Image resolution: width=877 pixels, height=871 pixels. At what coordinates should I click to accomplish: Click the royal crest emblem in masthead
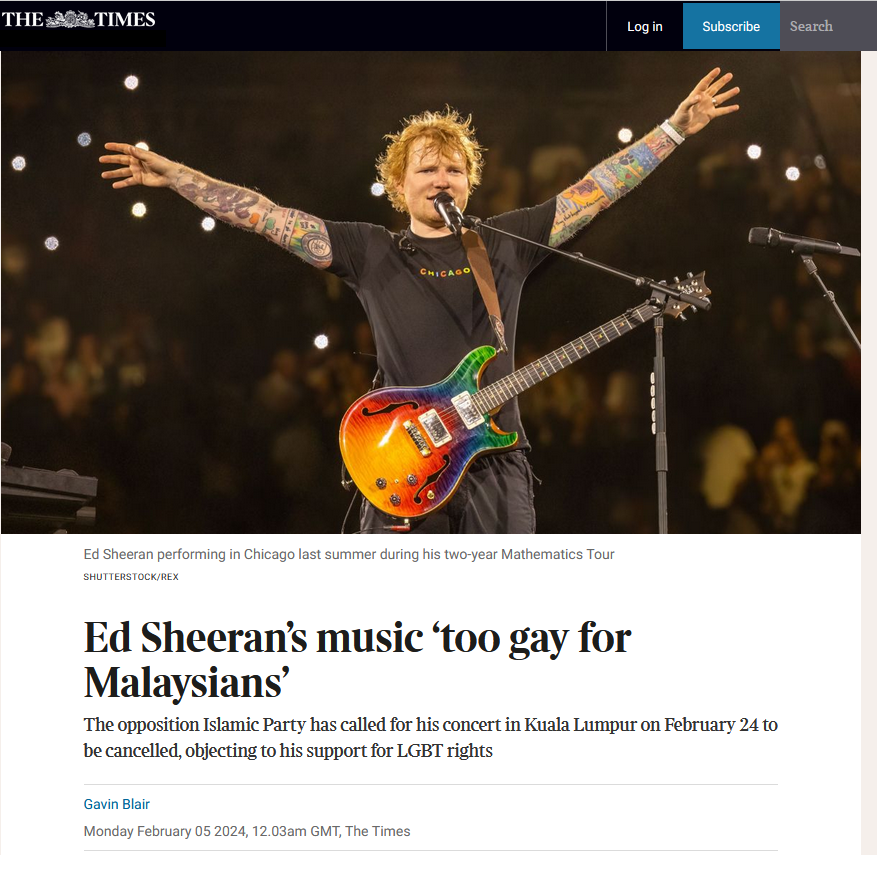pyautogui.click(x=69, y=20)
